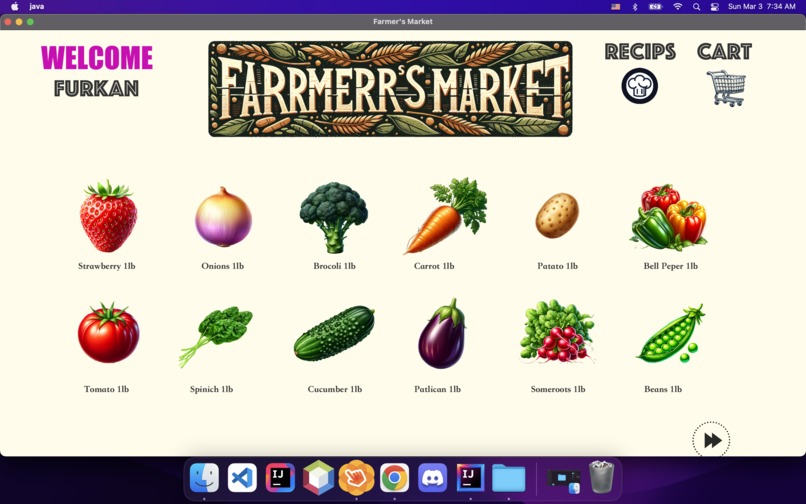
Task: Select the Potato product image
Action: tap(557, 215)
